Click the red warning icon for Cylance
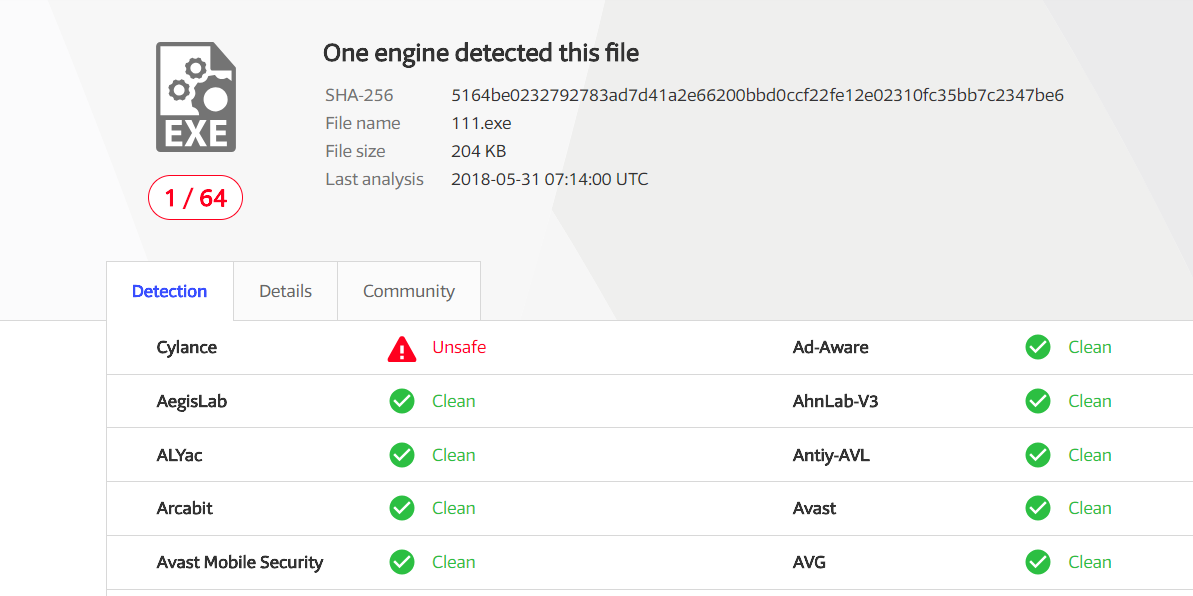Viewport: 1193px width, 596px height. click(402, 348)
